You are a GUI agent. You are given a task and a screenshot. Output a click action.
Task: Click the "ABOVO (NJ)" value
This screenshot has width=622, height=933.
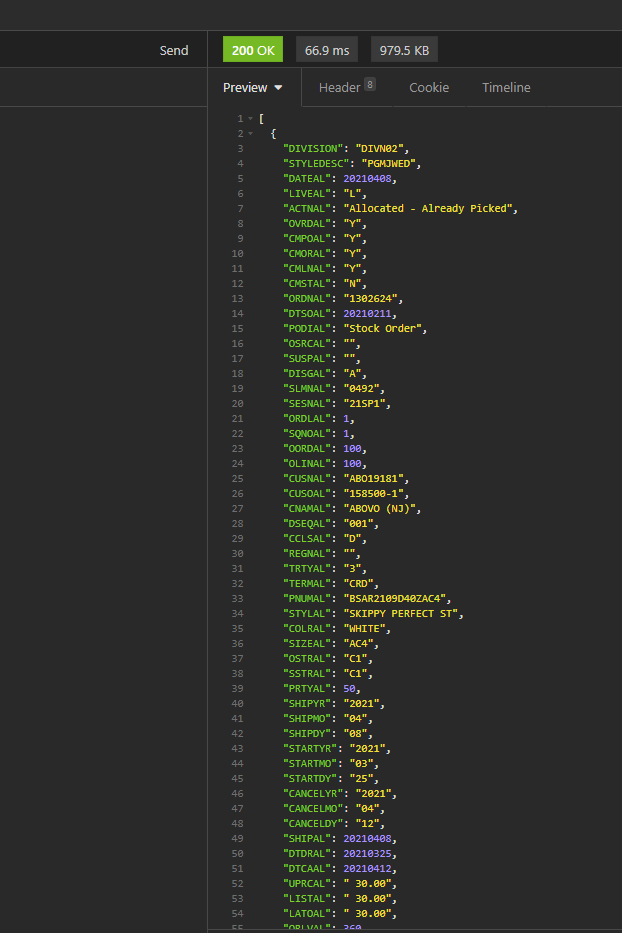coord(379,509)
